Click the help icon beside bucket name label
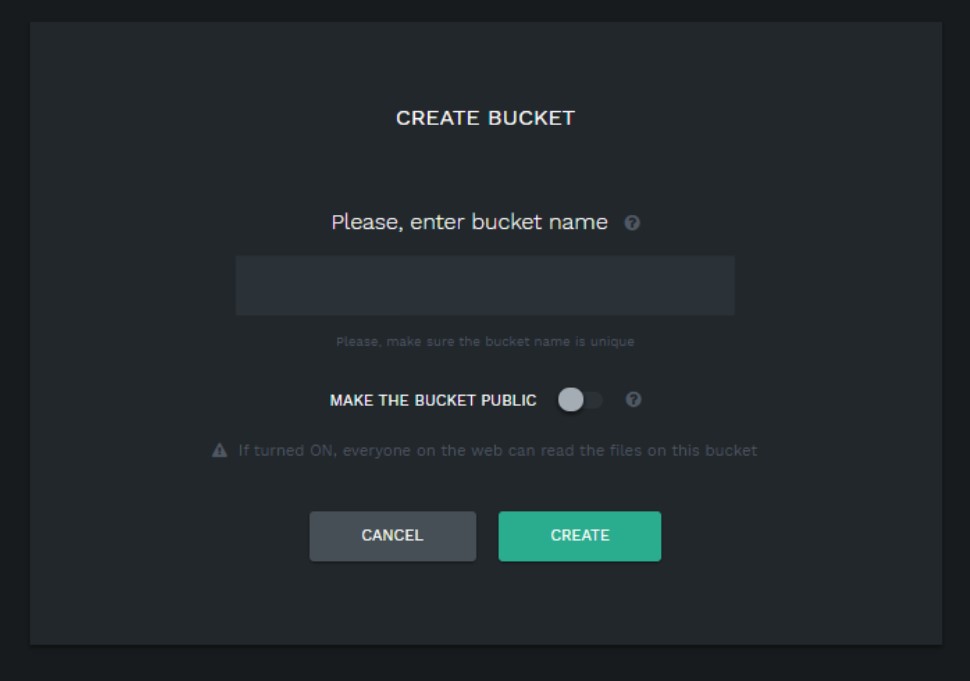 (632, 223)
